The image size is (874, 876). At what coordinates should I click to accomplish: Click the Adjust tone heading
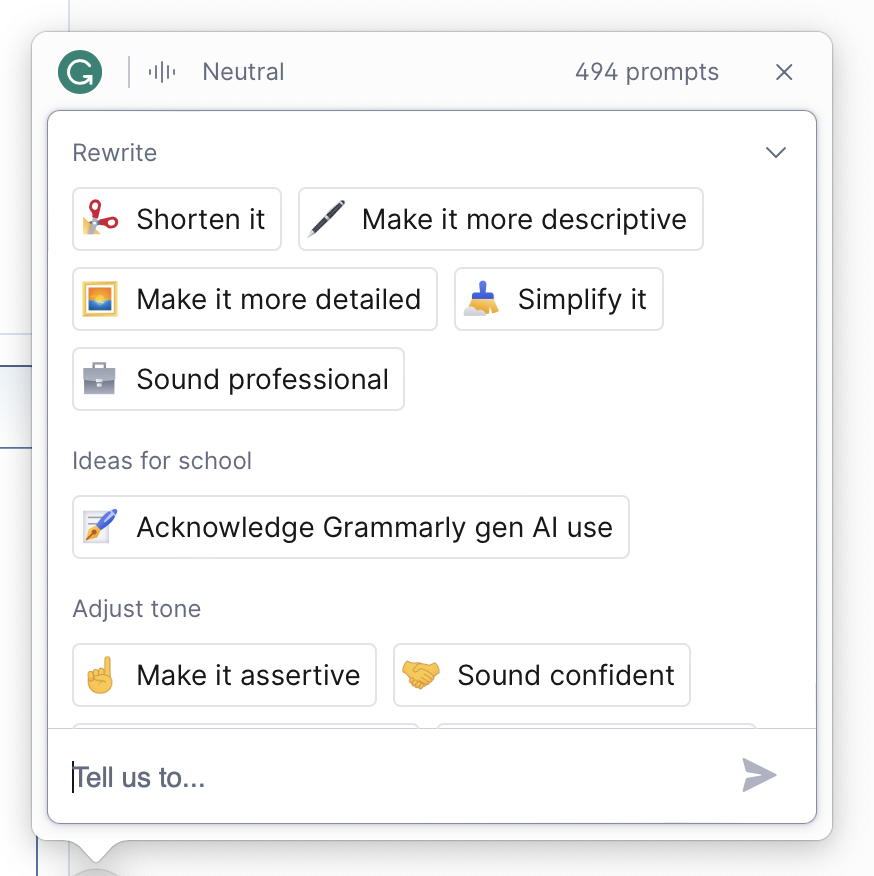click(x=136, y=609)
